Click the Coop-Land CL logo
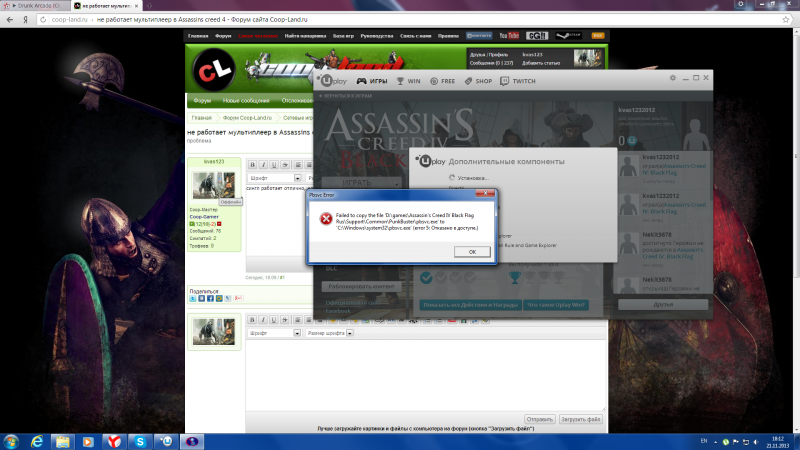Image resolution: width=800 pixels, height=450 pixels. [214, 70]
